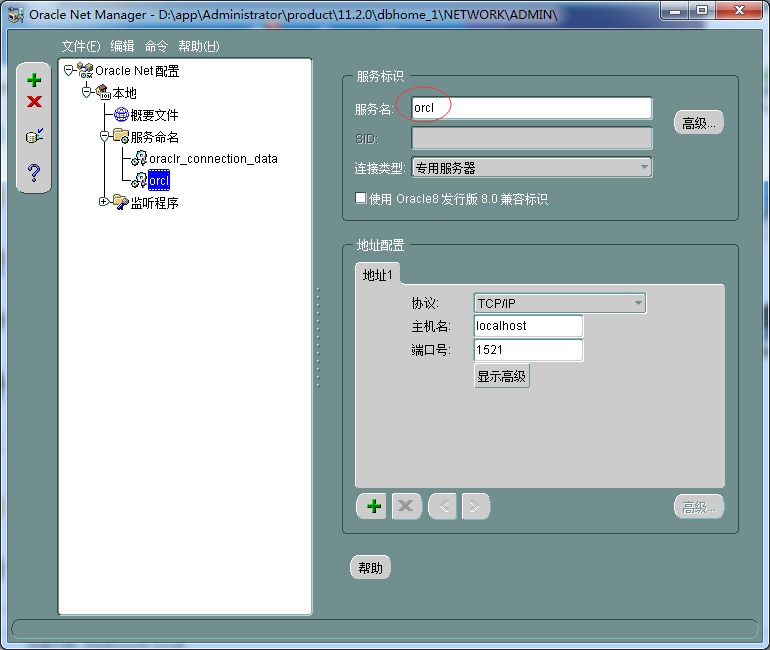Open the 文件(F) menu
This screenshot has width=770, height=650.
[x=81, y=46]
